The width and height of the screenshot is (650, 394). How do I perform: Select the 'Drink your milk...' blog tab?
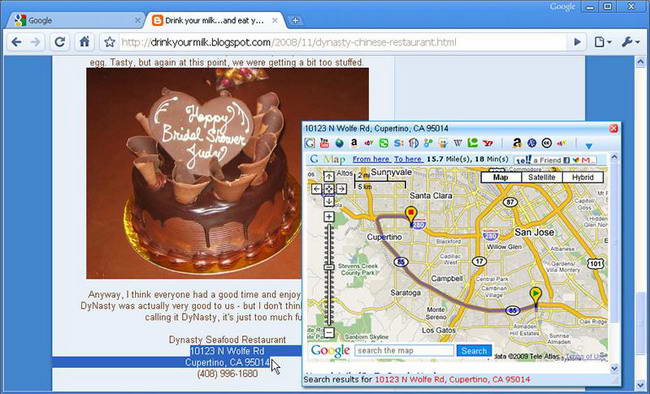click(213, 20)
